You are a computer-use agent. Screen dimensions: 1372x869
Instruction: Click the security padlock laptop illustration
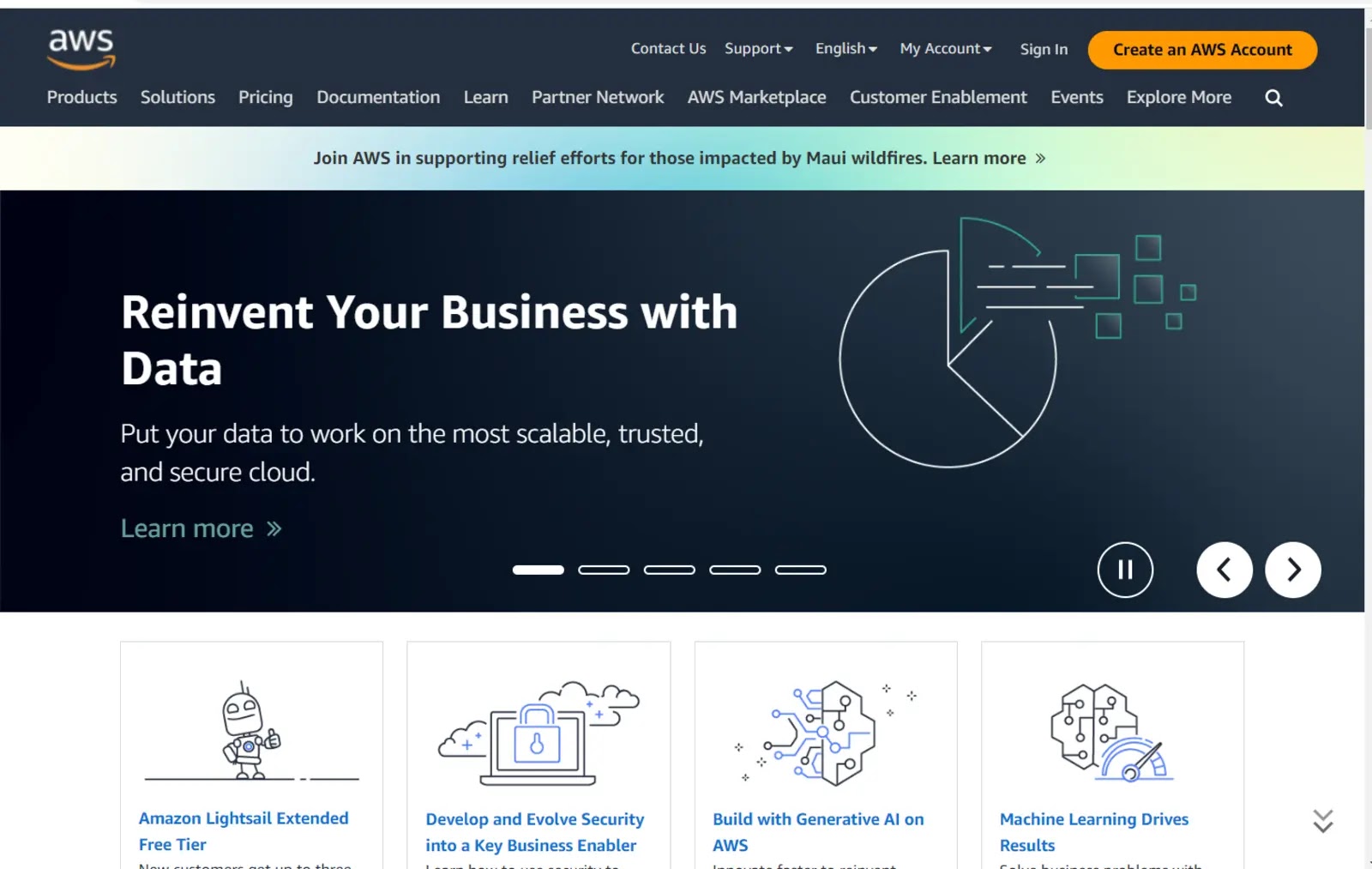pos(537,733)
